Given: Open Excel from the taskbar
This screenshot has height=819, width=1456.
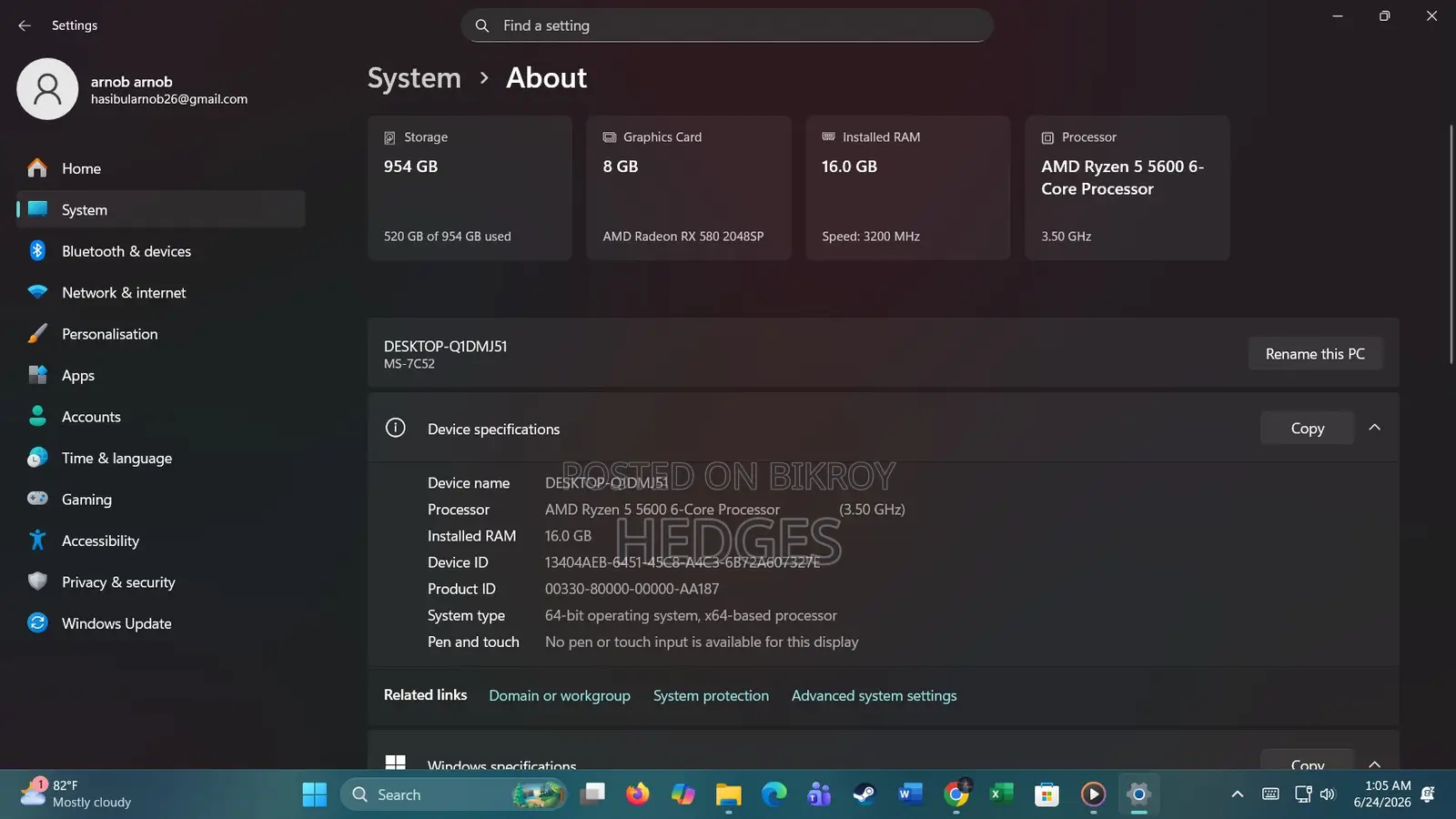Looking at the screenshot, I should 1001,794.
